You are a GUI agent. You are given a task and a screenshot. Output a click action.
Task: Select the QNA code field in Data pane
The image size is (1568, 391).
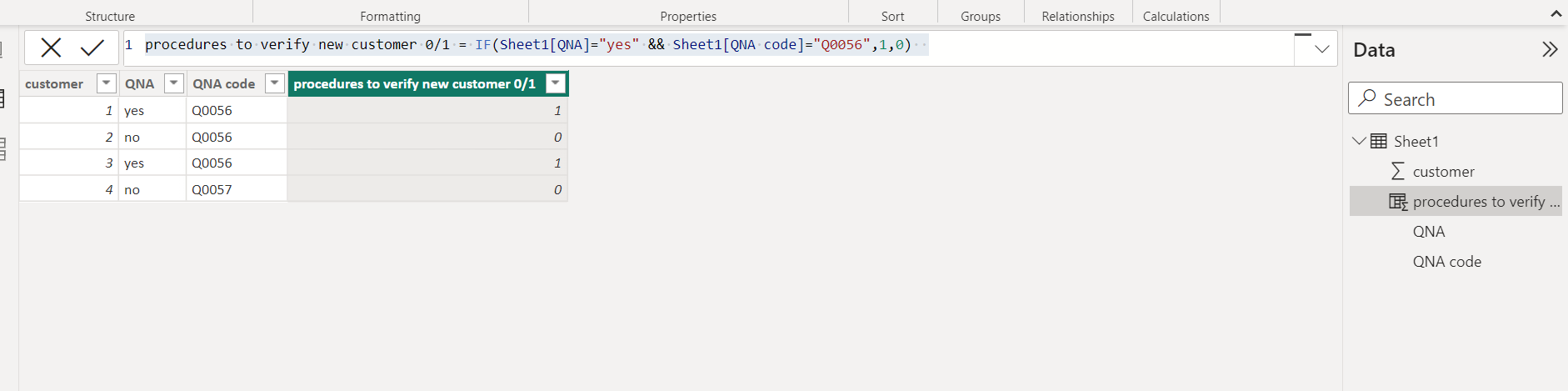coord(1447,262)
